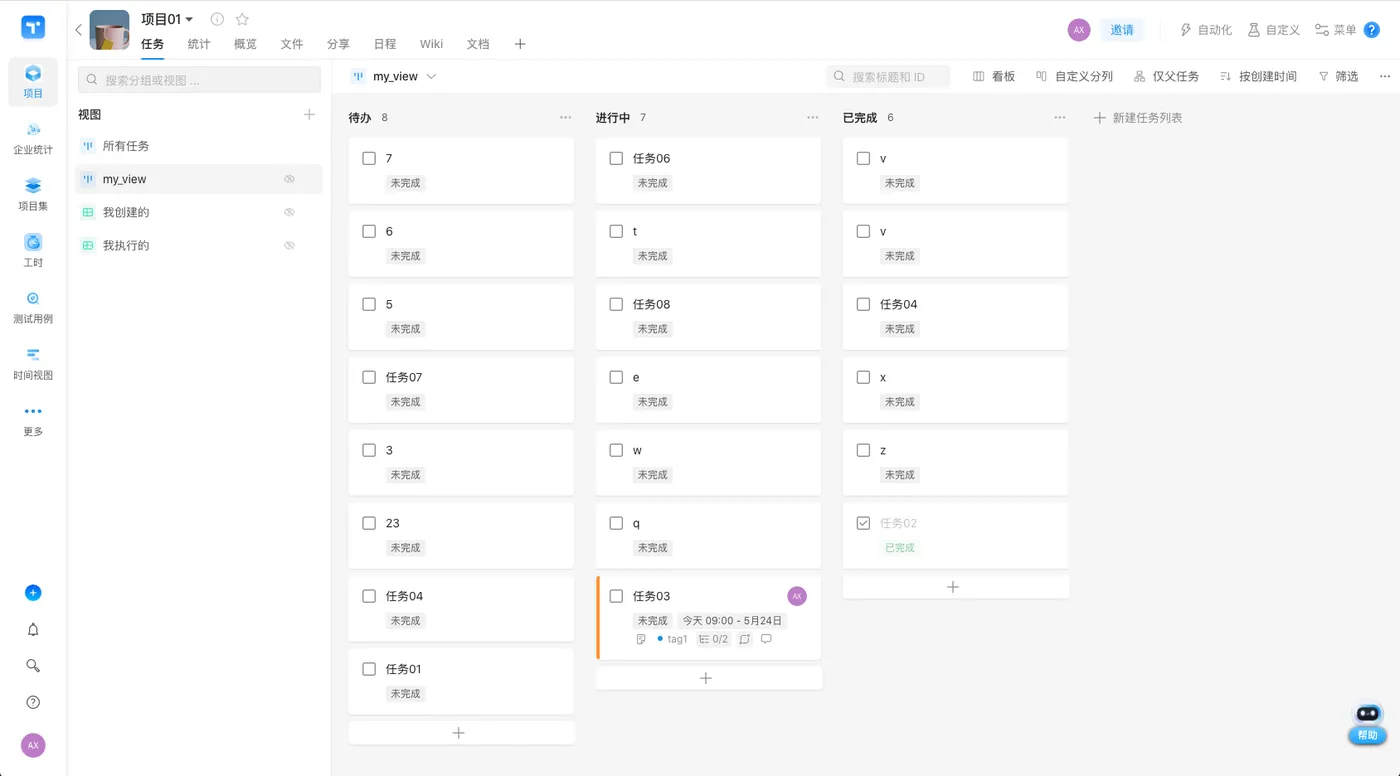Open 工时 in the left sidebar
The height and width of the screenshot is (776, 1400).
33,250
